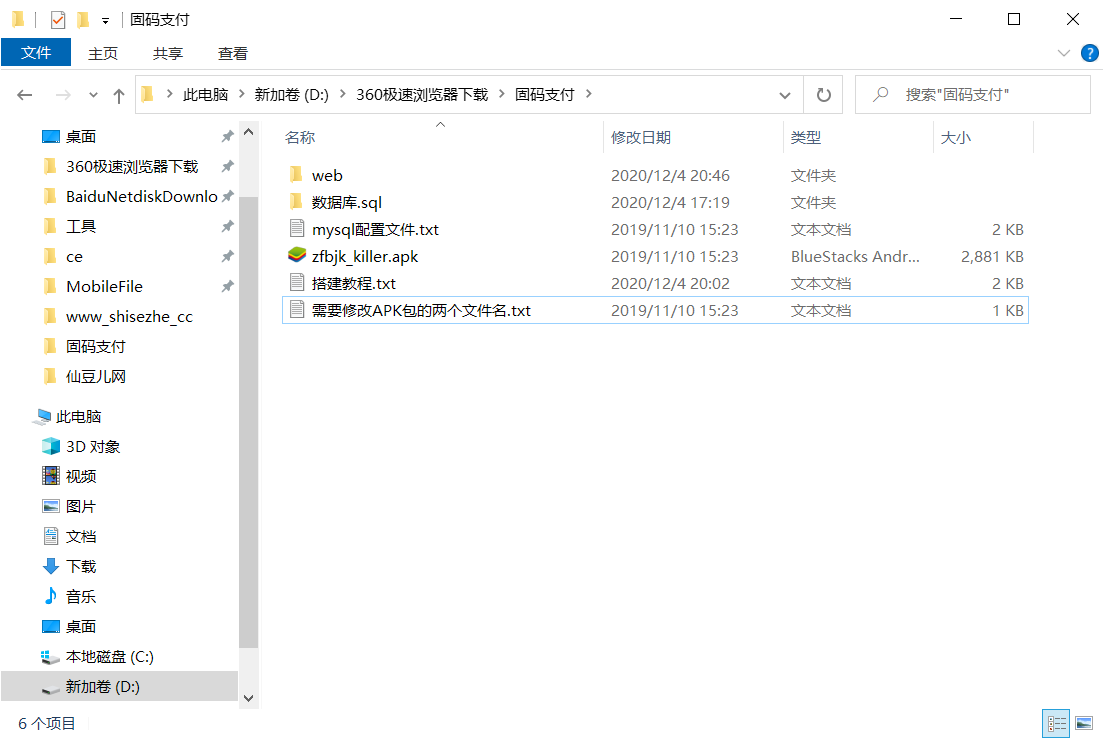
Task: Expand the recent locations dropdown arrow
Action: click(93, 95)
